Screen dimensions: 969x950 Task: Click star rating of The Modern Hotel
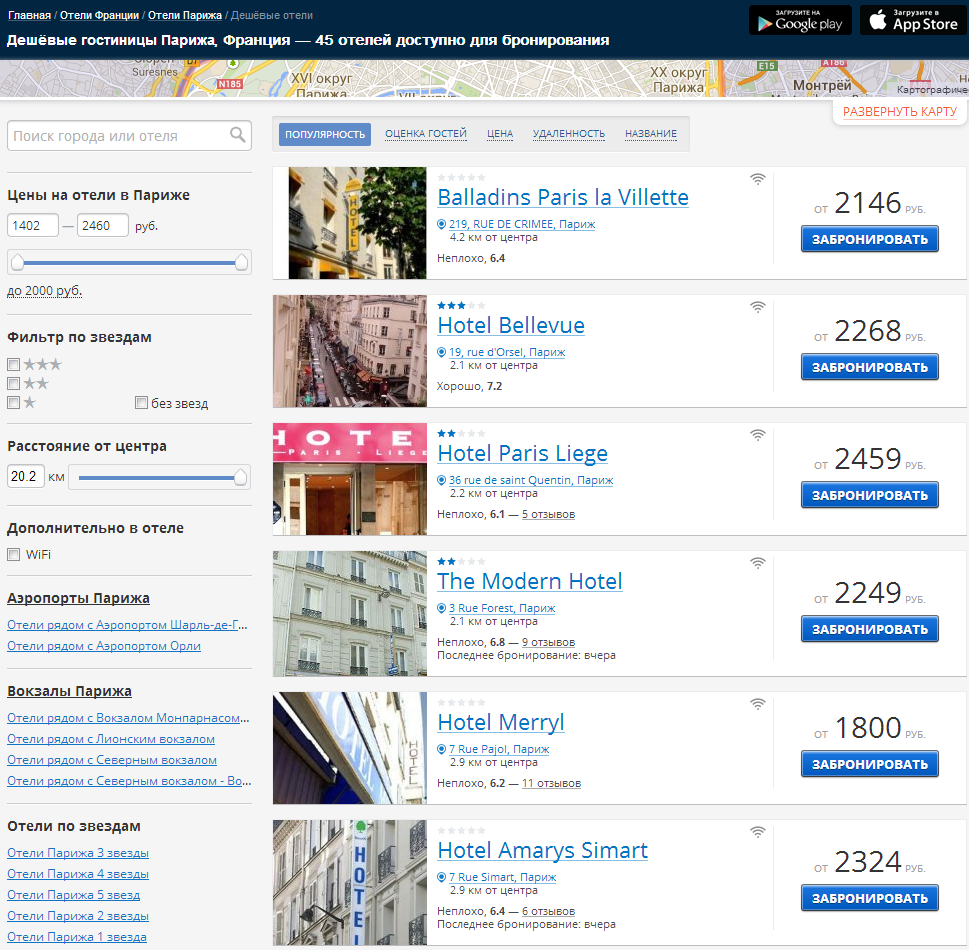tap(461, 561)
